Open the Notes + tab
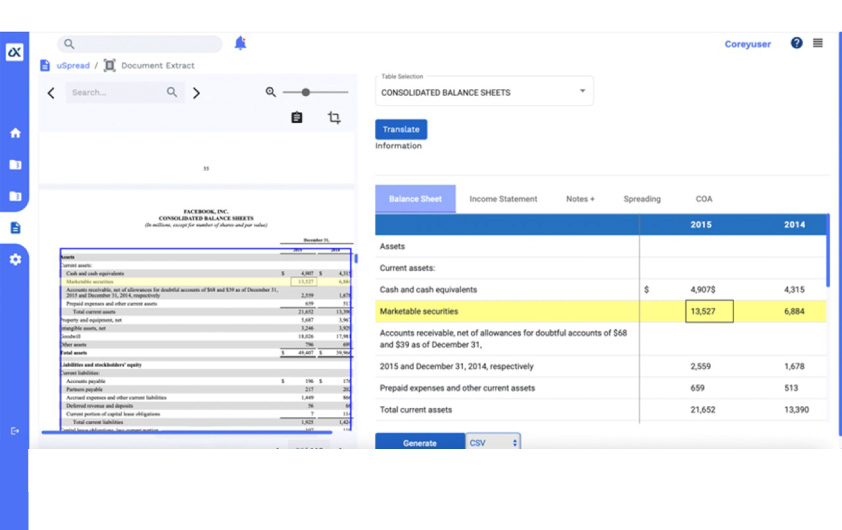Screen dimensions: 842x530 [x=580, y=199]
